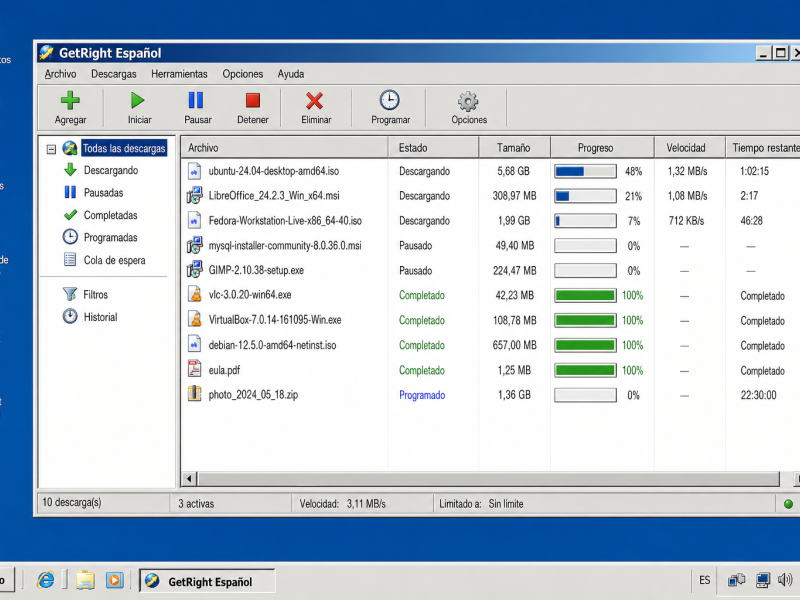The image size is (800, 600).
Task: Click the installer icon of GIMP-2.10.38-setup.exe
Action: (x=194, y=270)
